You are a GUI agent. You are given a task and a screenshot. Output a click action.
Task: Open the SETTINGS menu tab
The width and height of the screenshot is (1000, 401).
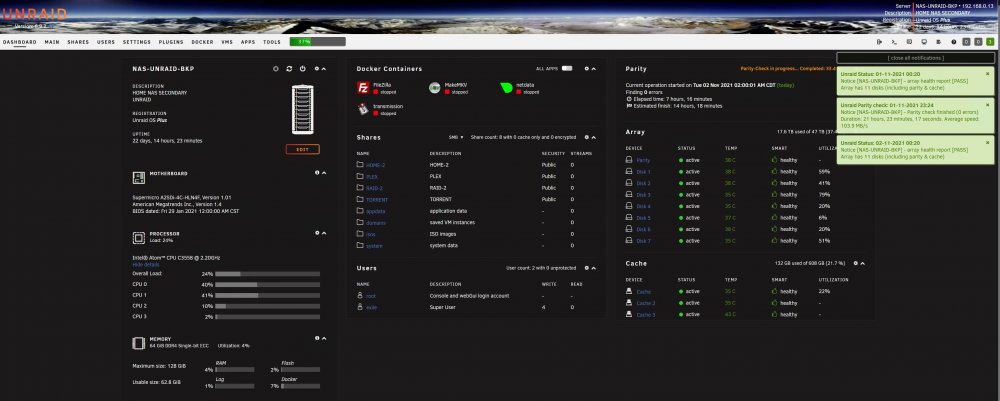[x=136, y=42]
